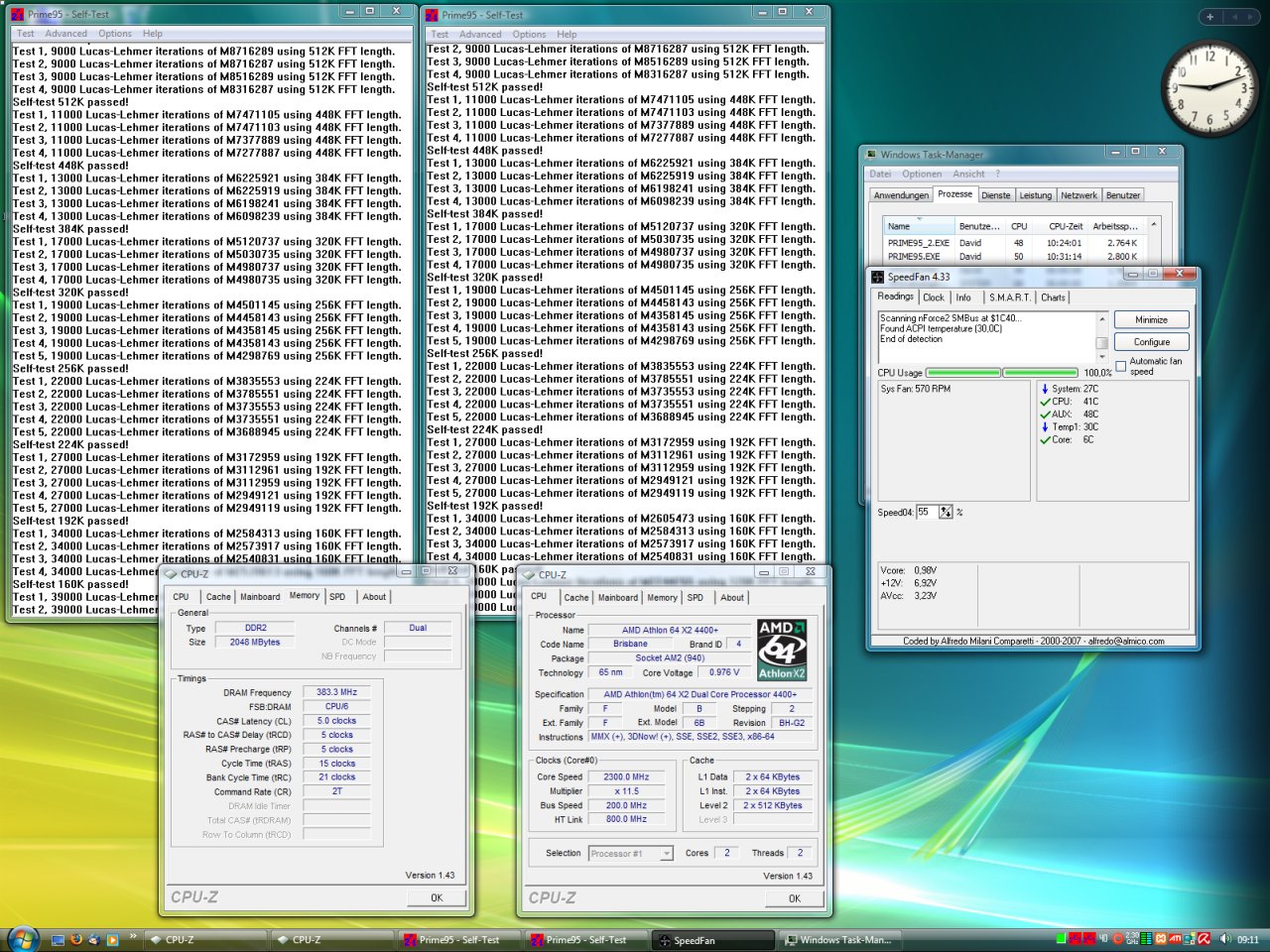Switch to SpeedFan taskbar button
This screenshot has width=1270, height=952.
pyautogui.click(x=710, y=940)
